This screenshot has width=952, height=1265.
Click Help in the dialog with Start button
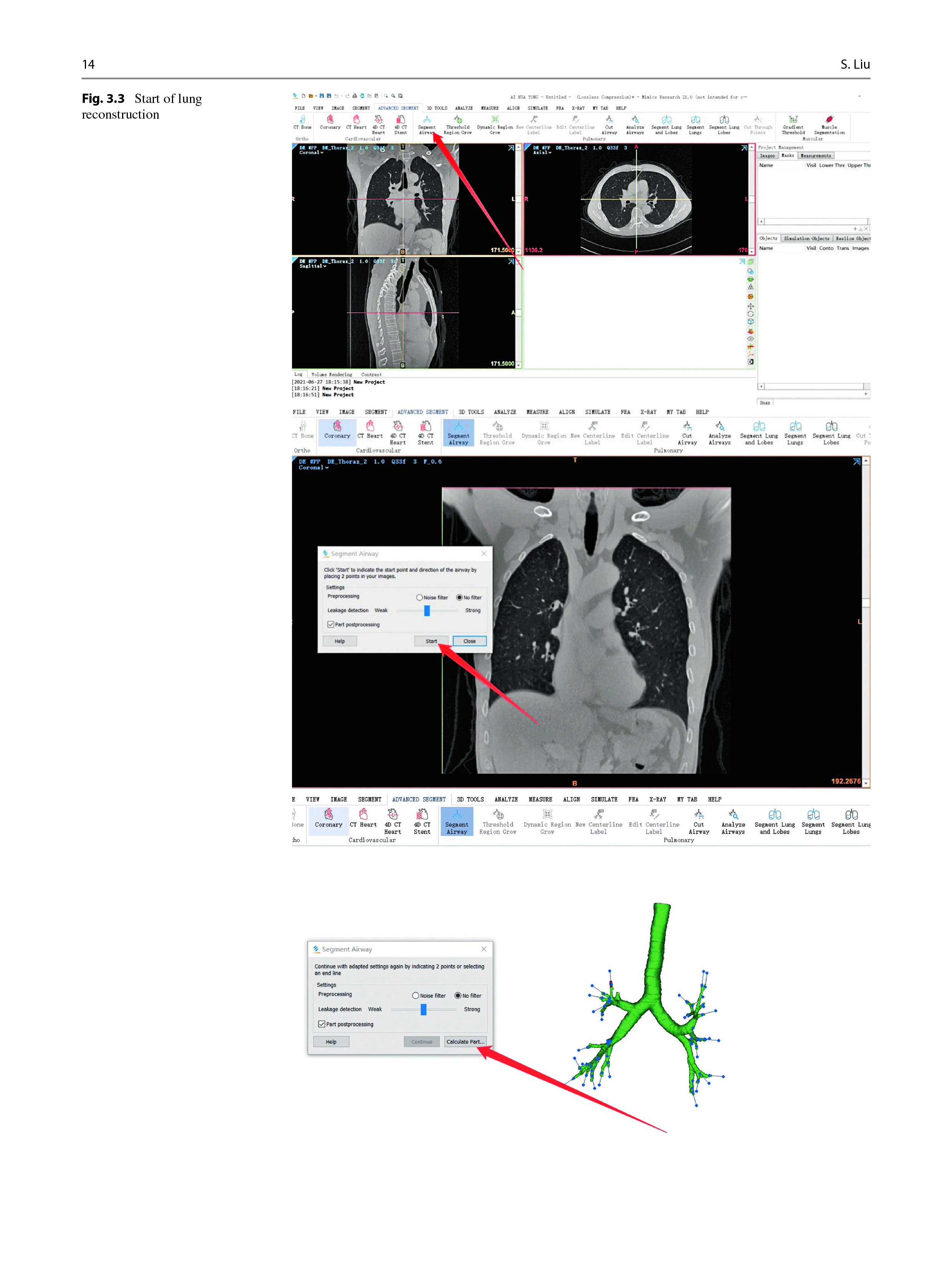(340, 641)
